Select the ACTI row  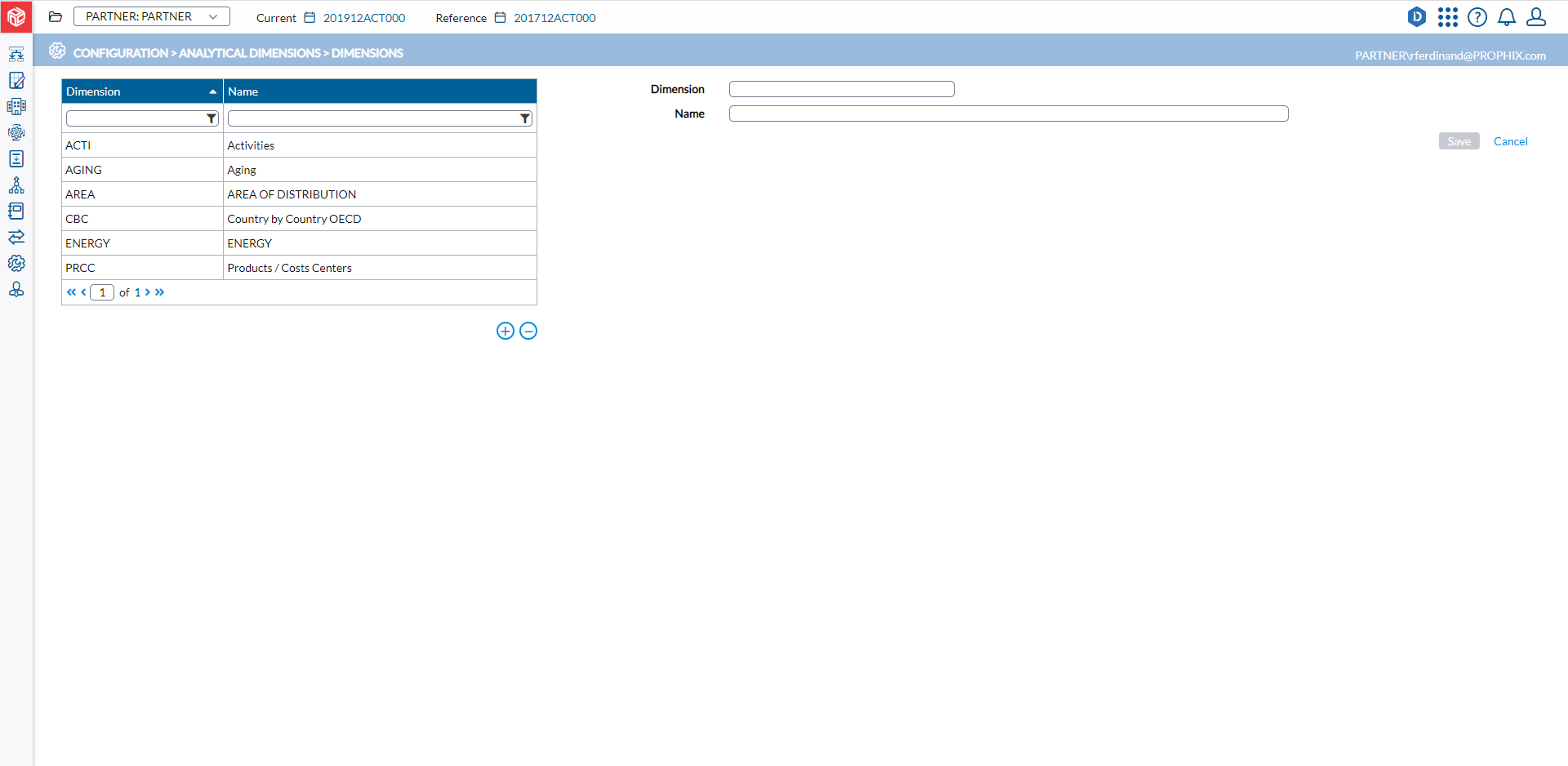(x=299, y=145)
